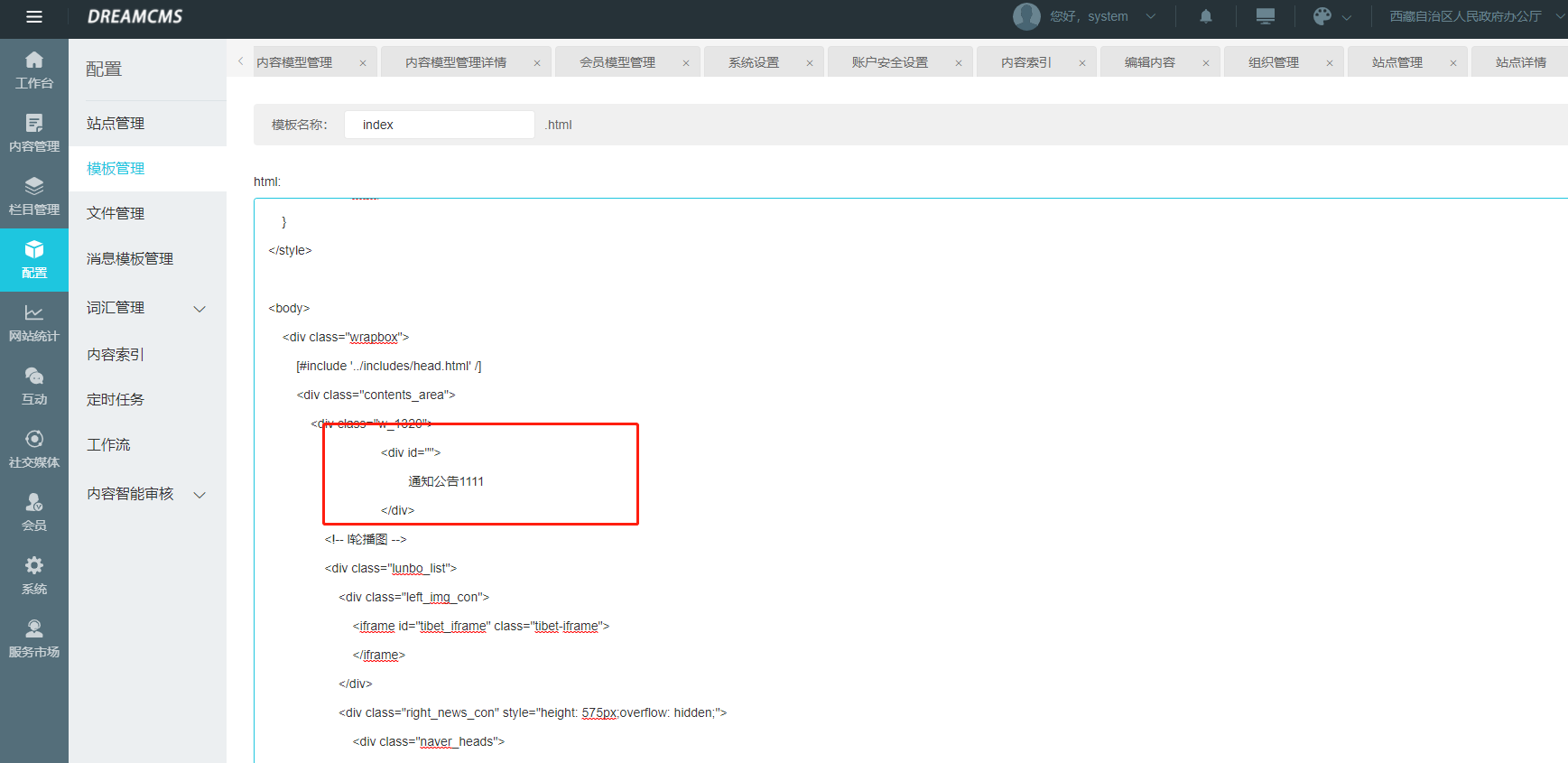
Task: Switch to the 内容索引 tab
Action: pos(1026,62)
